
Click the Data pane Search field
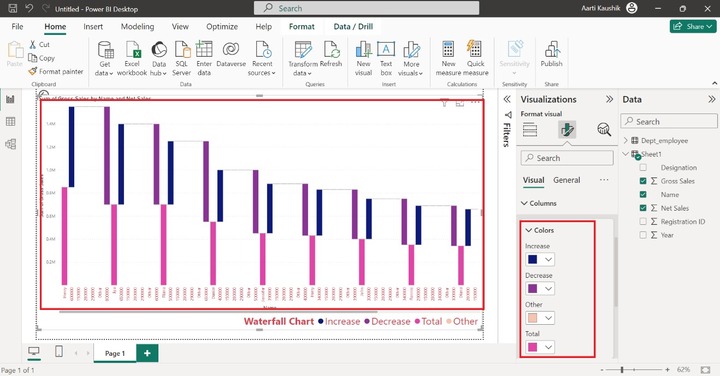669,121
